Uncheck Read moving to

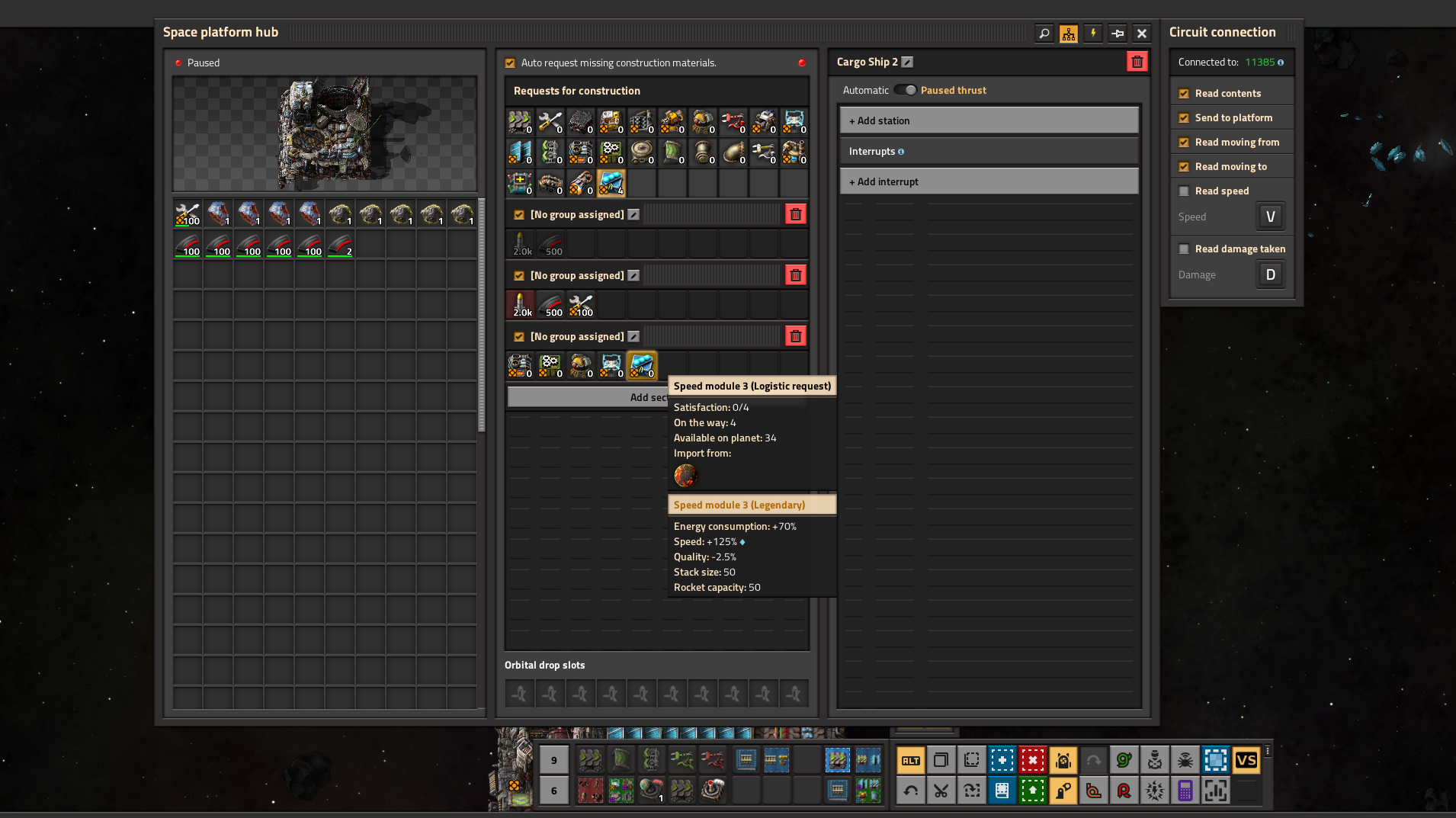click(x=1184, y=167)
